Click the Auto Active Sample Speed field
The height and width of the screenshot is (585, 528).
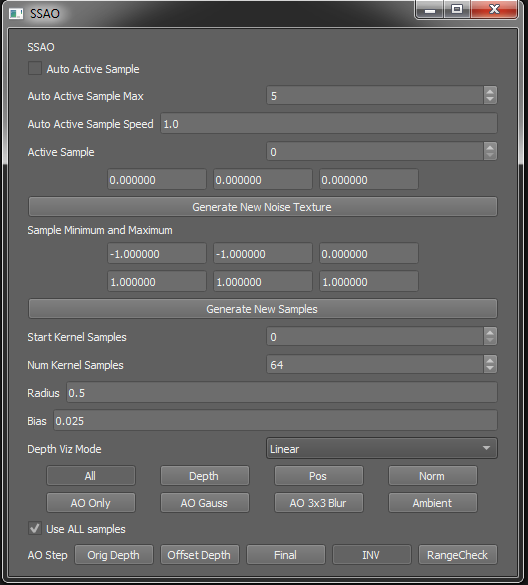click(x=329, y=123)
